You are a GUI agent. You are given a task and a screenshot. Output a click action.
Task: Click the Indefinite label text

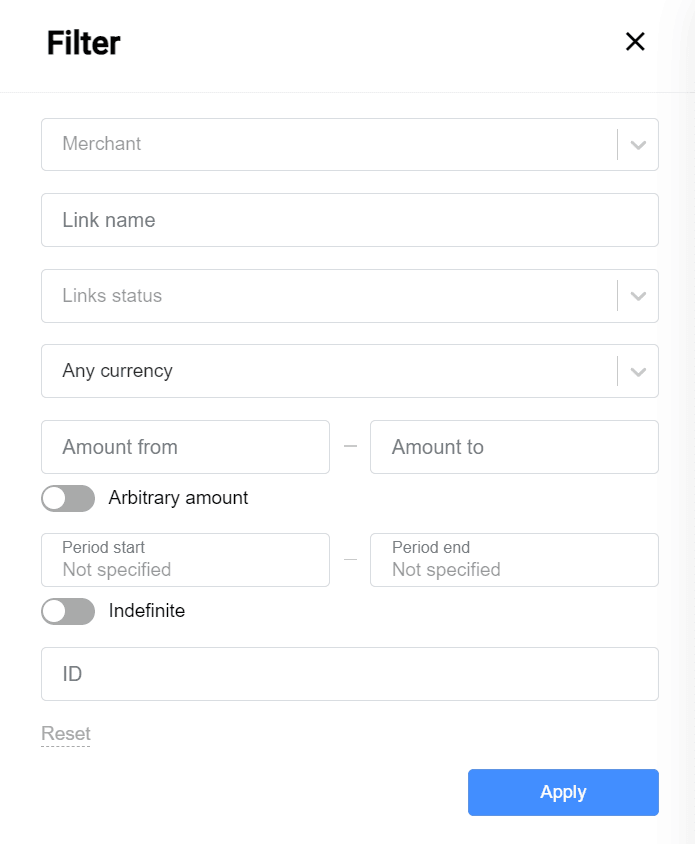click(147, 611)
